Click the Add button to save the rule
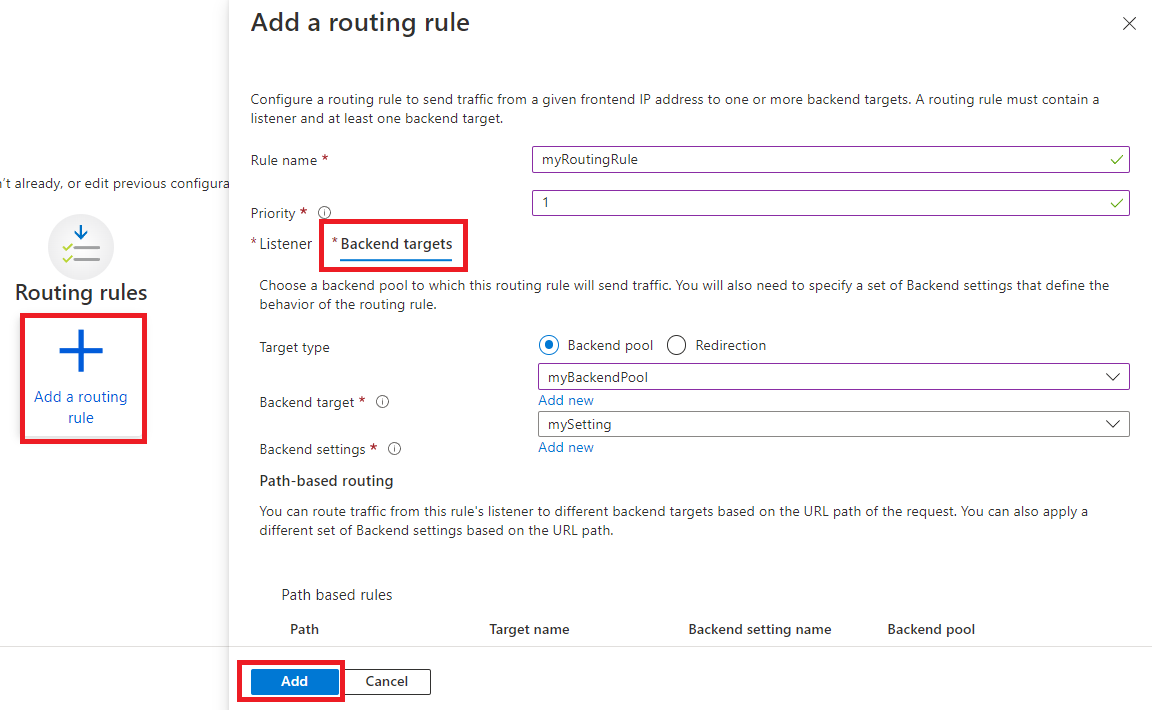 (x=292, y=681)
